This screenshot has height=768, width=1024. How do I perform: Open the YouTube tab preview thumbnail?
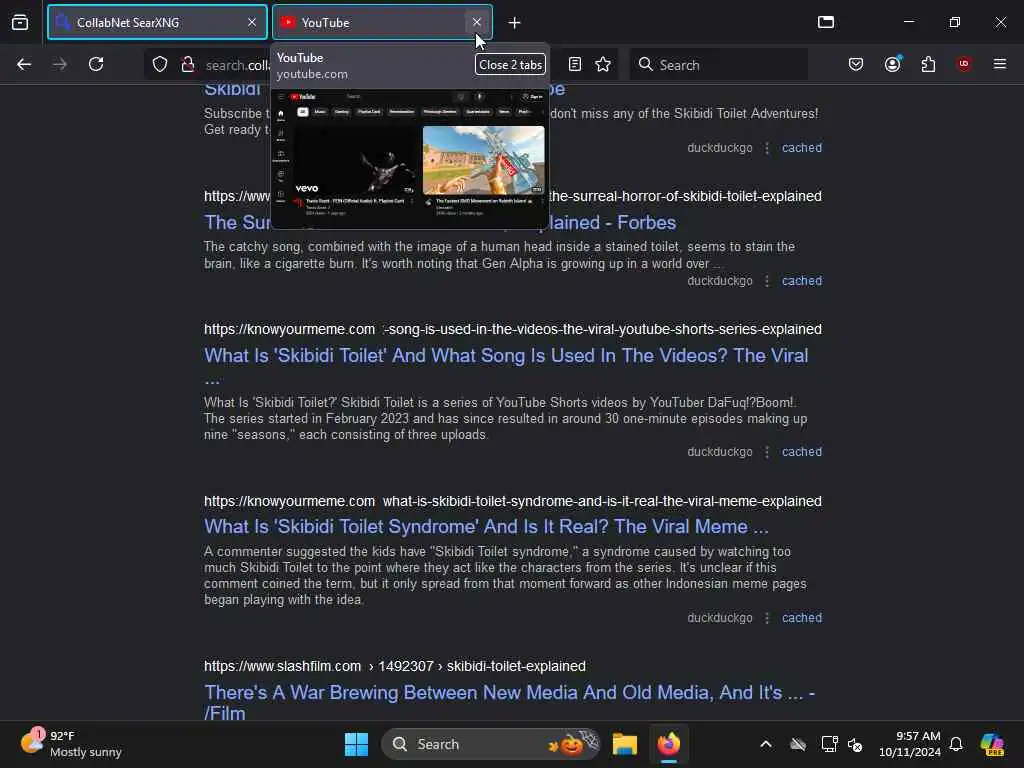pyautogui.click(x=409, y=159)
